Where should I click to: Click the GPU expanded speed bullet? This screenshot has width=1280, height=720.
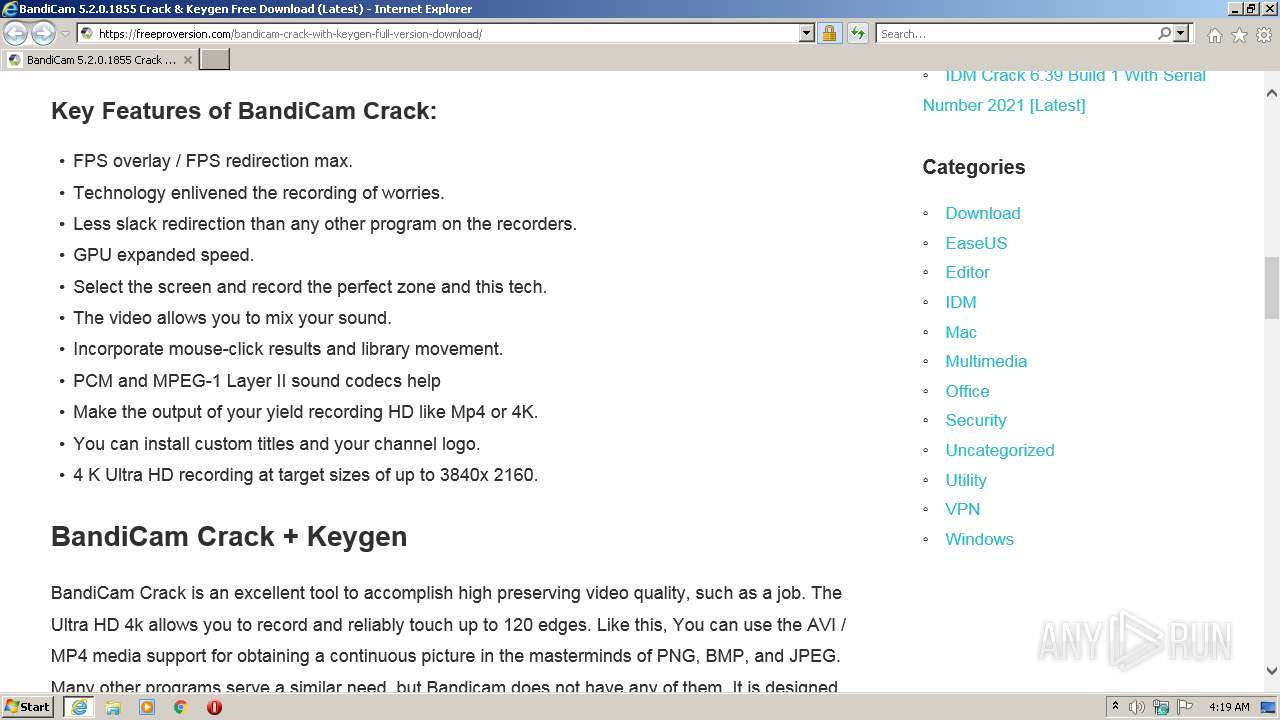point(164,255)
